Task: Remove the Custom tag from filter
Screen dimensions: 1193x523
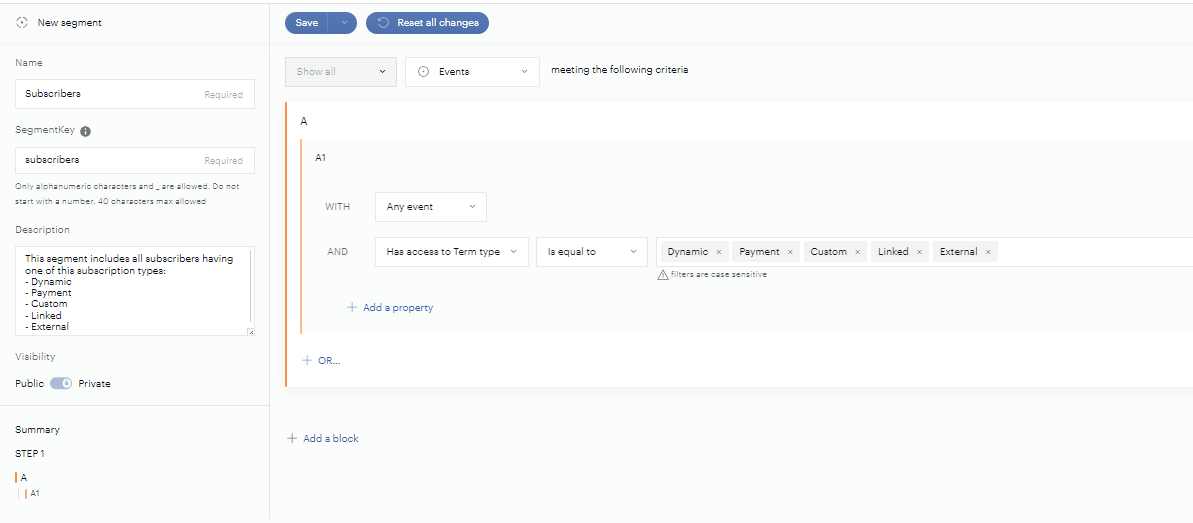Action: 857,252
